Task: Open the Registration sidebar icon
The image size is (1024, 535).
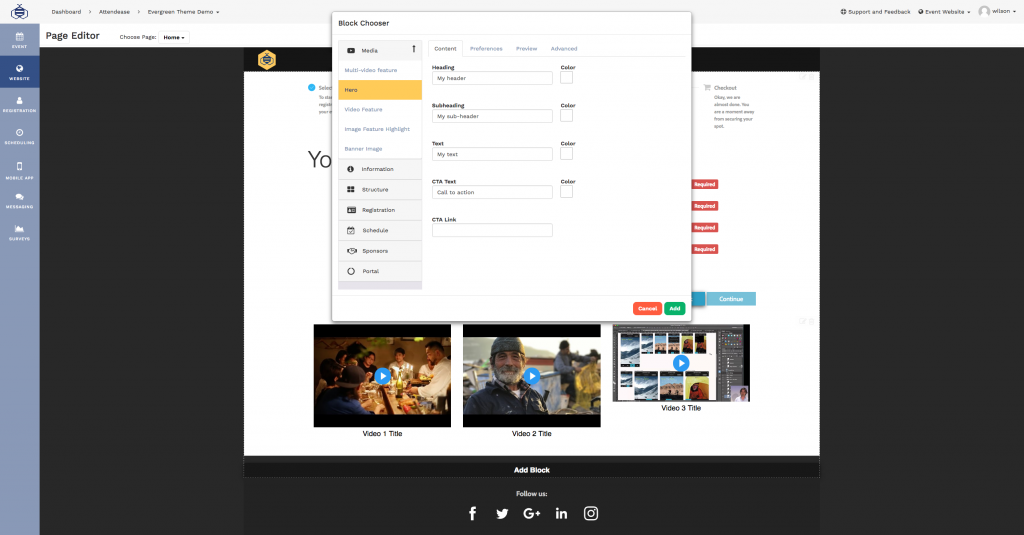Action: (19, 102)
